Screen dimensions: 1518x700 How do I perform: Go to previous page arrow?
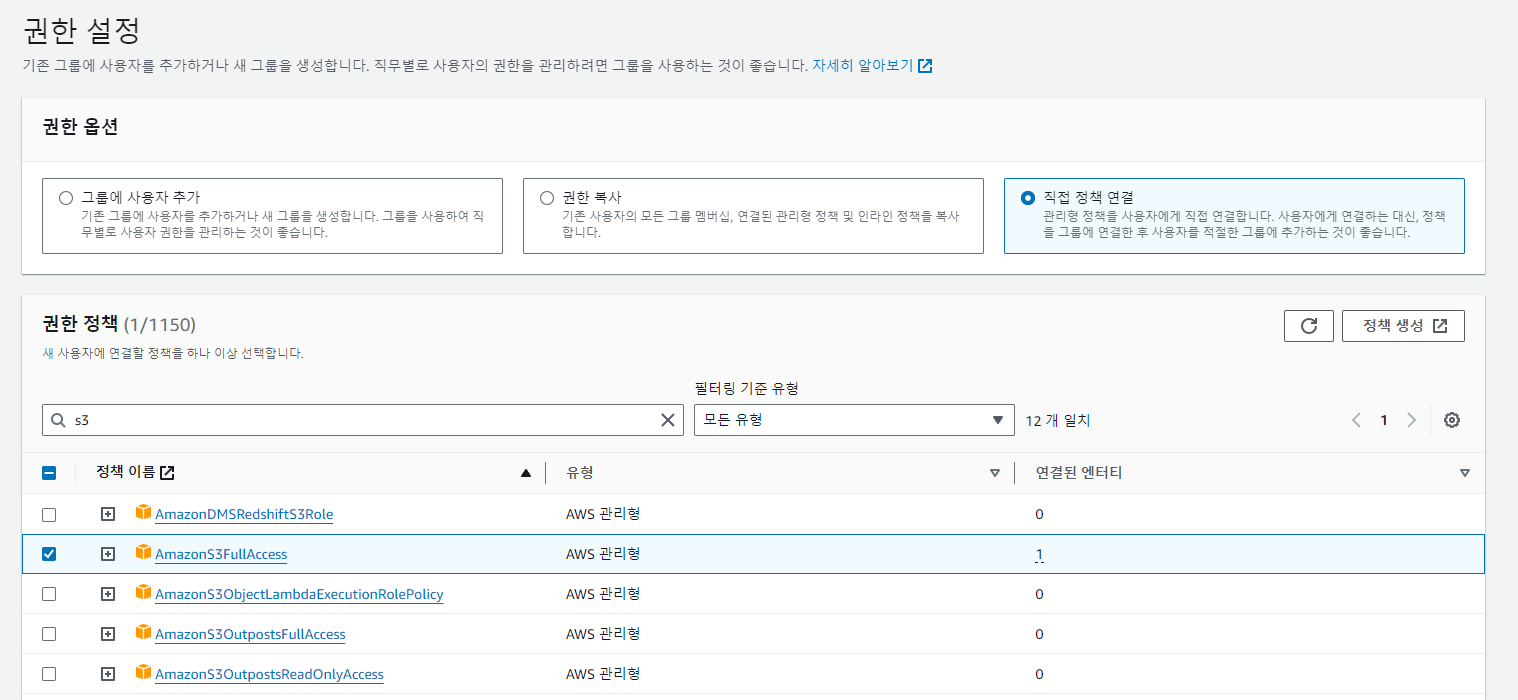point(1357,420)
